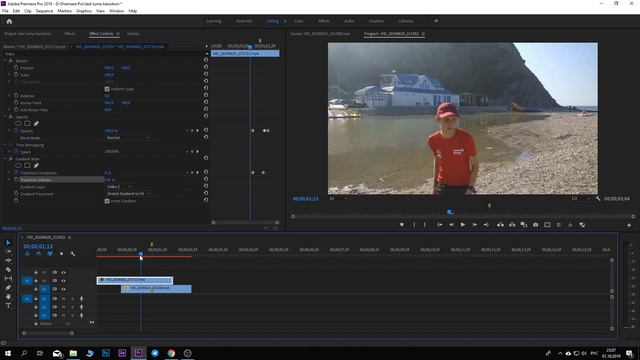The width and height of the screenshot is (640, 360).
Task: Click Mark In in the Program monitor
Action: pyautogui.click(x=414, y=225)
